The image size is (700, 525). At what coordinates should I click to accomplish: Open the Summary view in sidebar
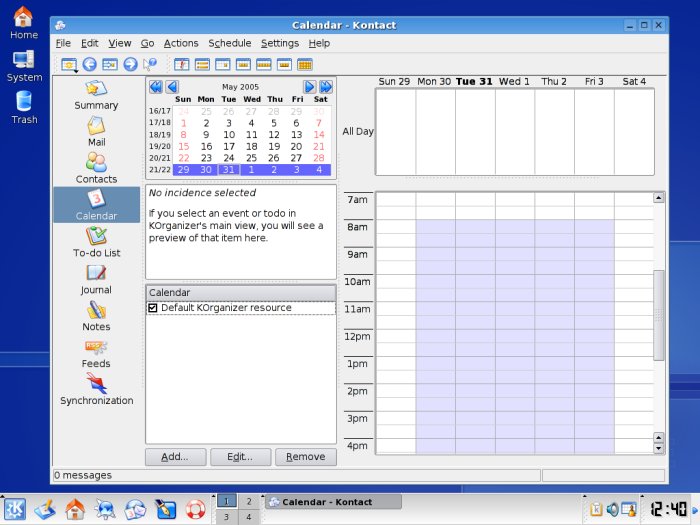(96, 94)
